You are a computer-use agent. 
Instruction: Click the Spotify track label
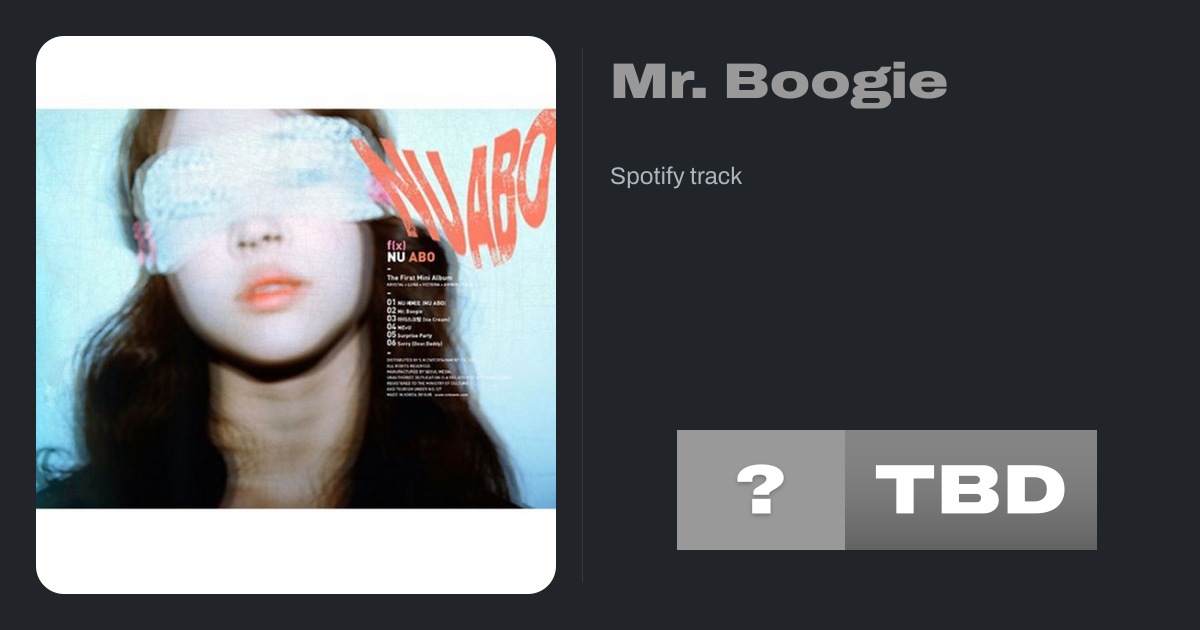click(676, 176)
